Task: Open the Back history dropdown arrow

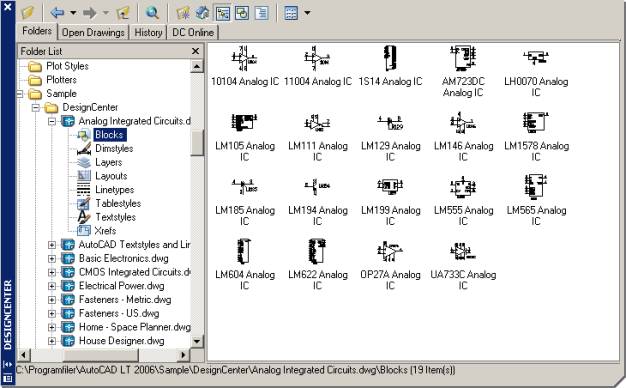Action: click(73, 13)
